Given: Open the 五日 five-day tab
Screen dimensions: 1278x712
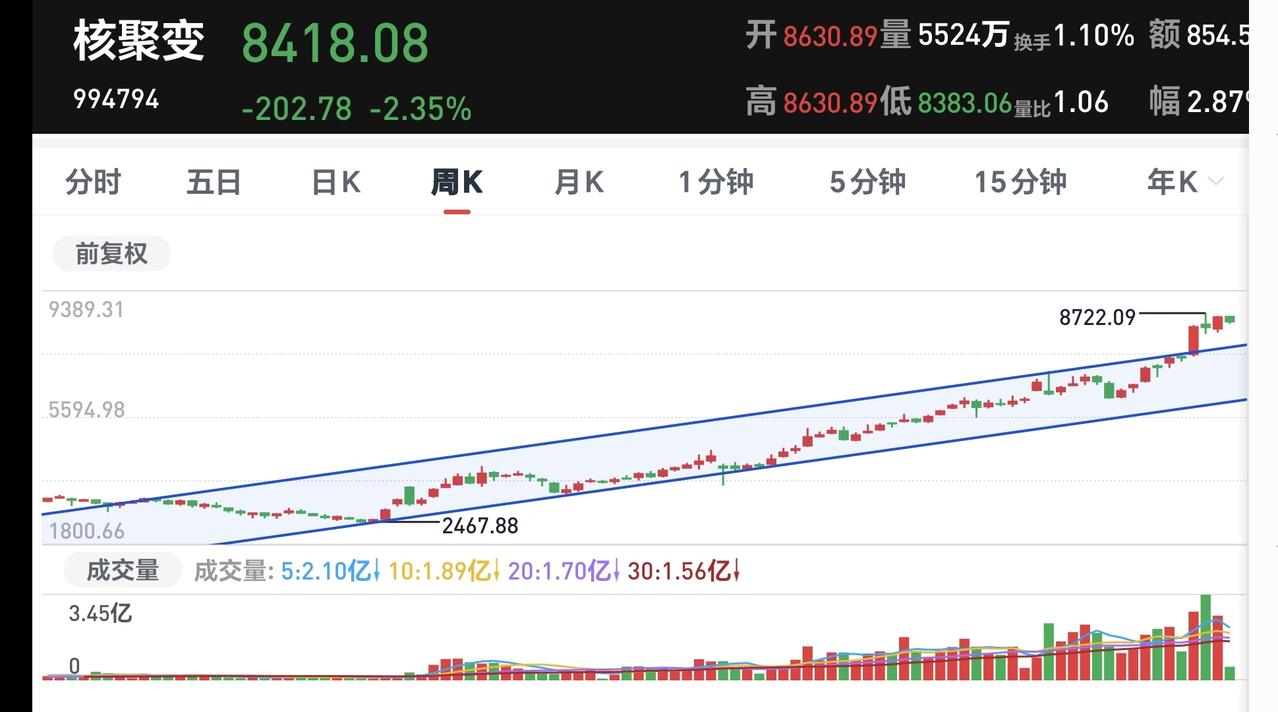Looking at the screenshot, I should click(x=214, y=182).
